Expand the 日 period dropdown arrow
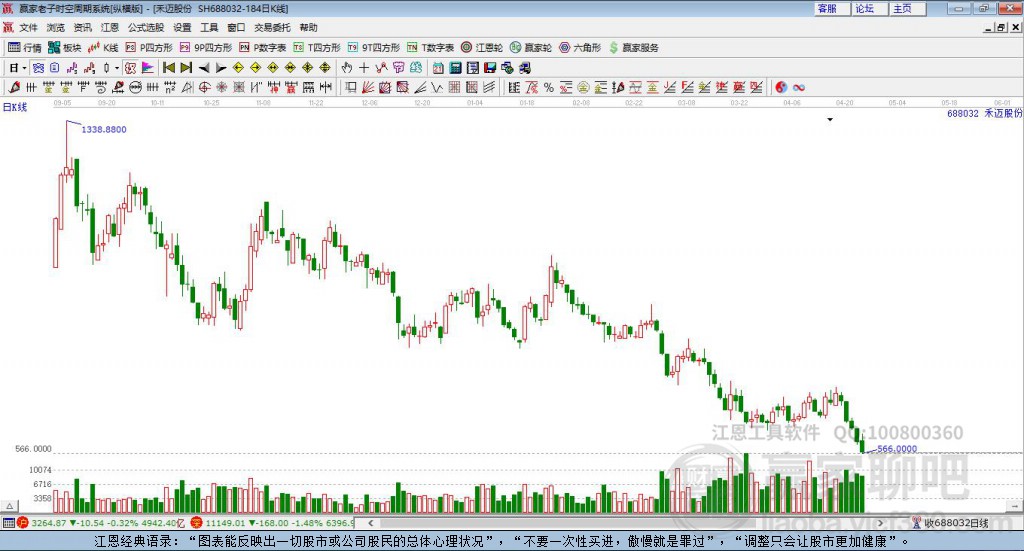1024x551 pixels. (x=24, y=68)
